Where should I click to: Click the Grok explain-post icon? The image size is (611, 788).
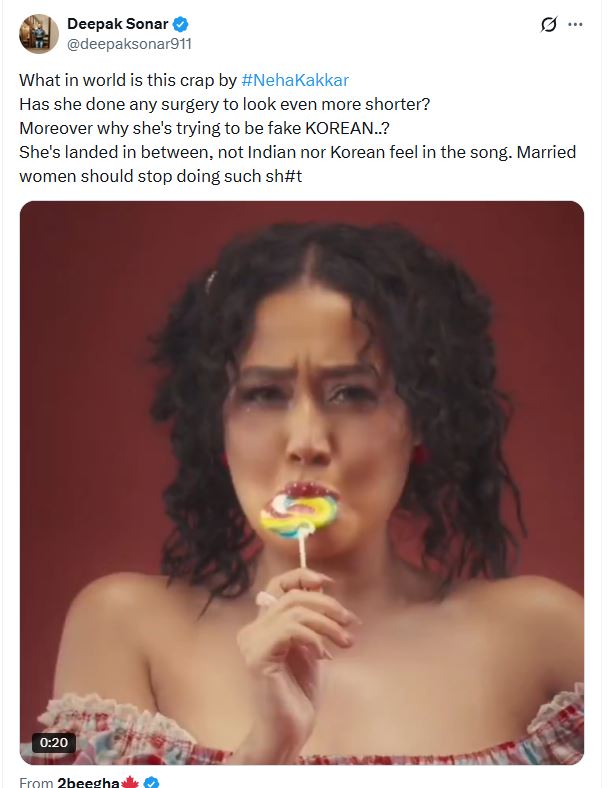pyautogui.click(x=548, y=25)
